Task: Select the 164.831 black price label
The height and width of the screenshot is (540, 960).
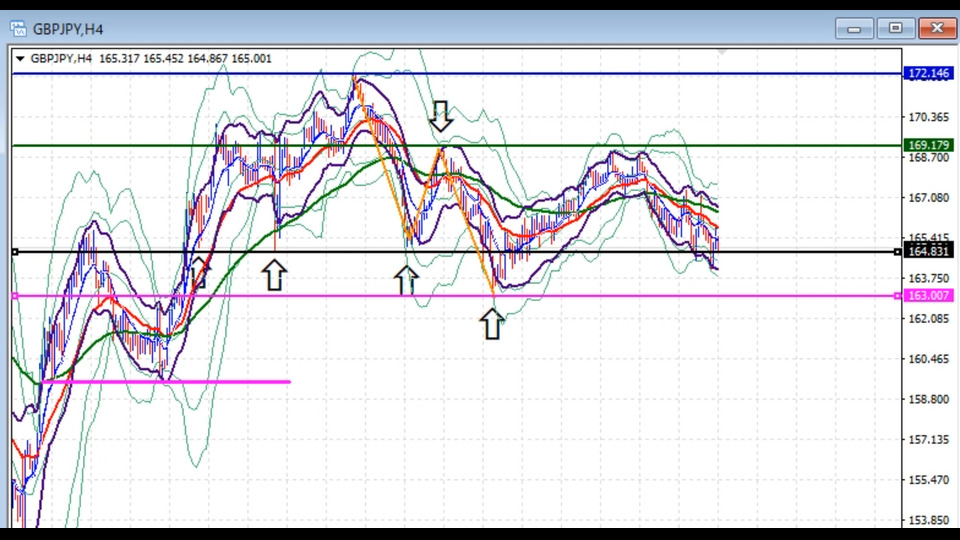Action: 928,251
